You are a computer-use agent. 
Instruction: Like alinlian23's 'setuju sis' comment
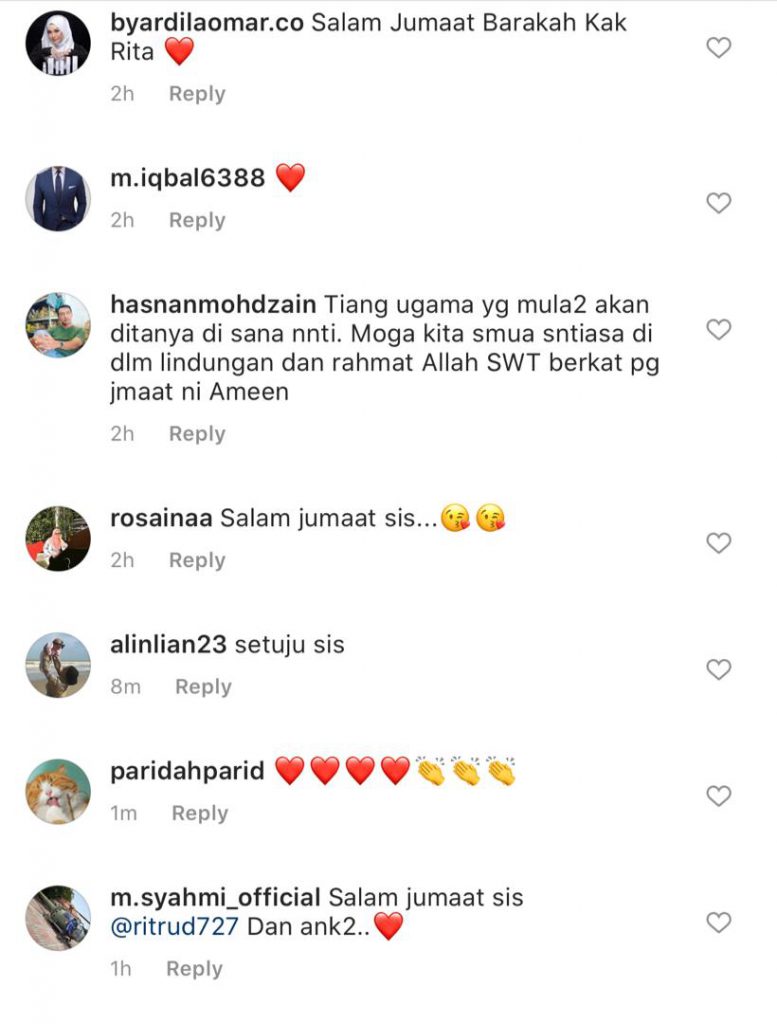[719, 669]
